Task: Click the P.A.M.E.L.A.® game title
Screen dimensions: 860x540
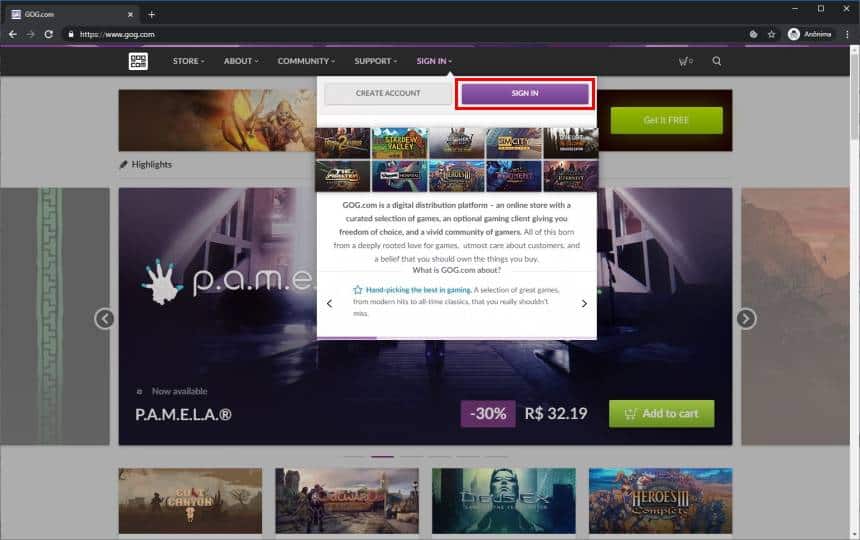Action: (x=183, y=414)
